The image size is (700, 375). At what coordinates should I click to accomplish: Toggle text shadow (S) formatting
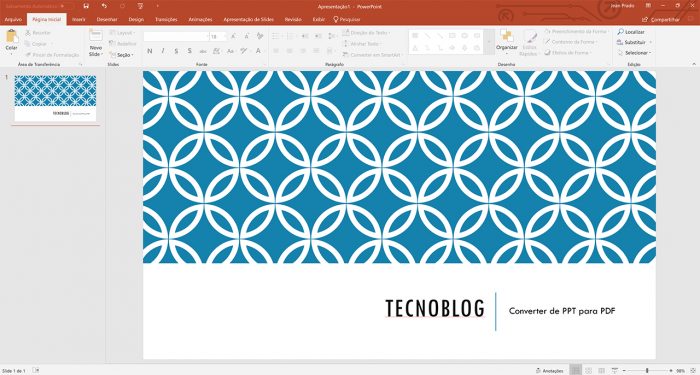(x=189, y=51)
